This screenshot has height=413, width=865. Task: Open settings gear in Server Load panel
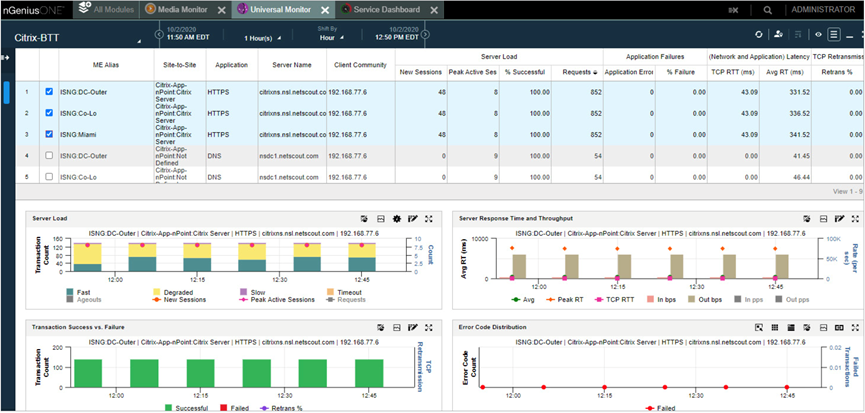pos(396,218)
